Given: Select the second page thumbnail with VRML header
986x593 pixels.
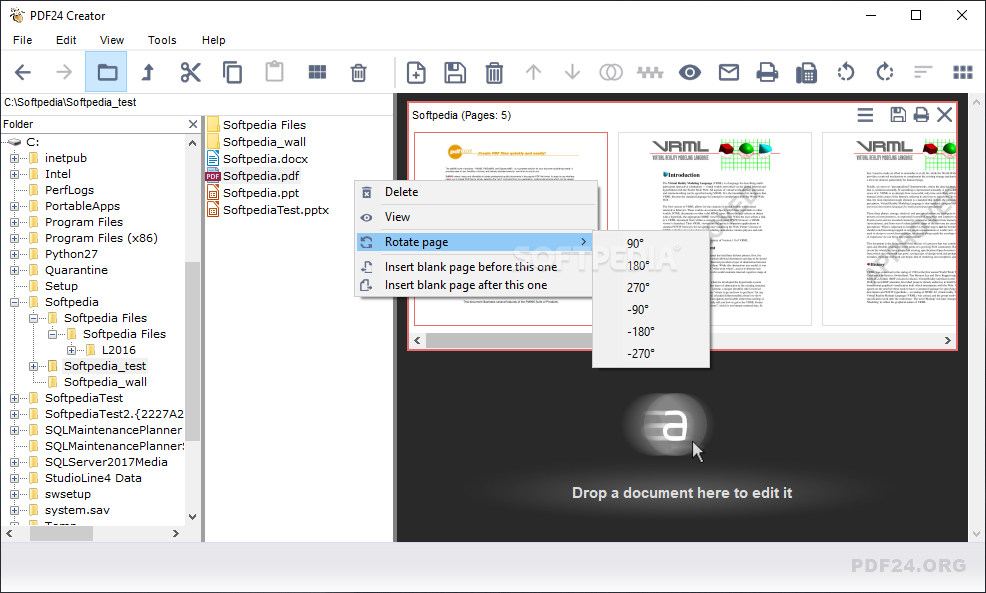Looking at the screenshot, I should click(x=715, y=229).
